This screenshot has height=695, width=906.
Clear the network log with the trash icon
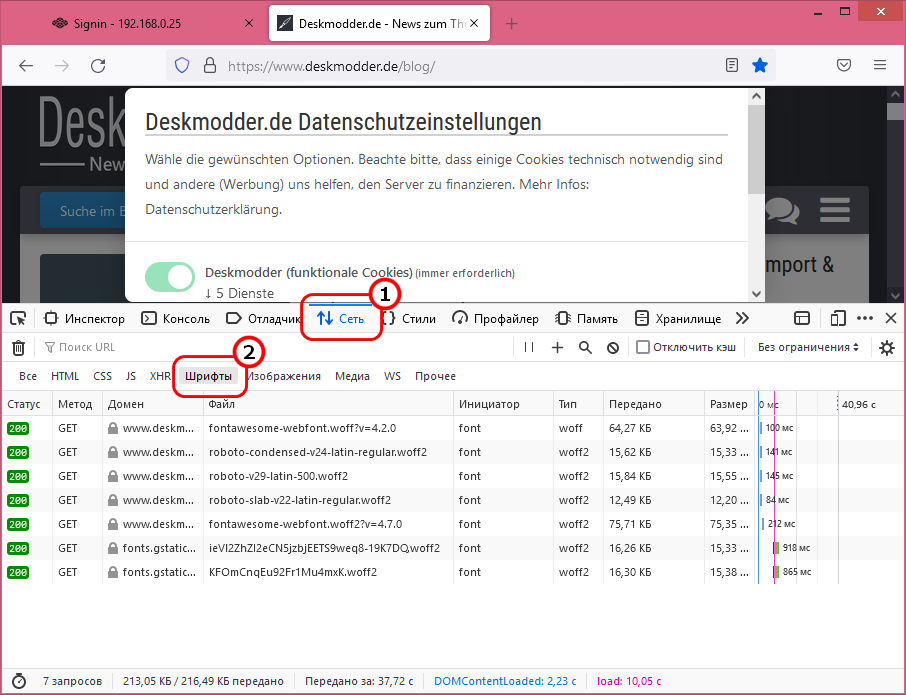point(18,348)
